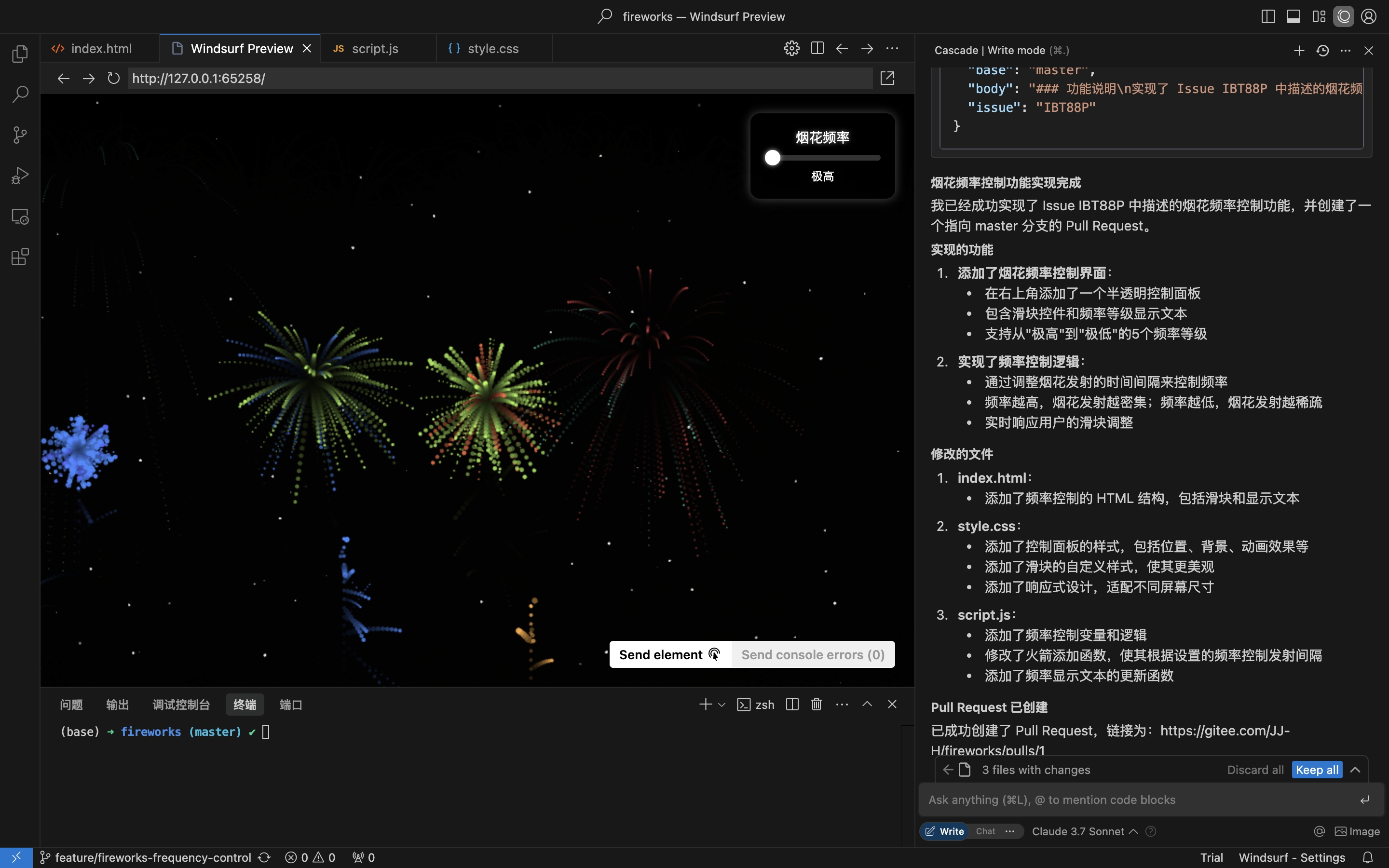Open preview in external browser

point(887,78)
